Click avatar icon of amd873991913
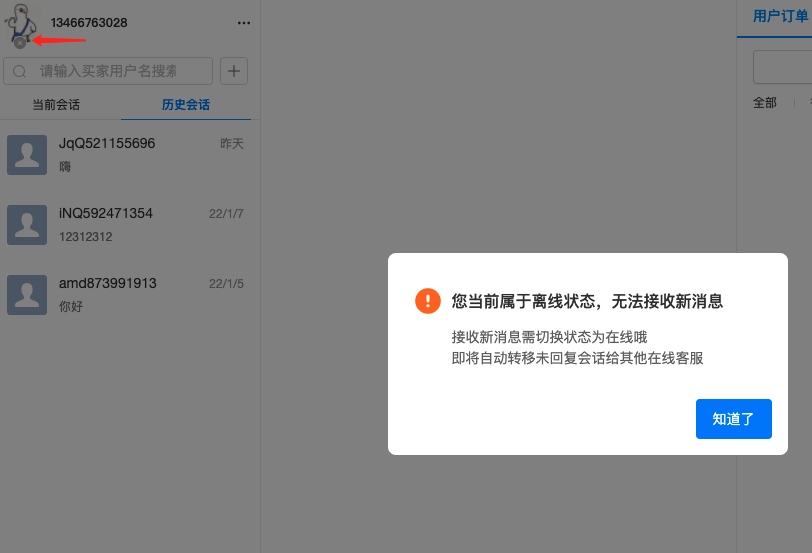812x553 pixels. point(27,295)
